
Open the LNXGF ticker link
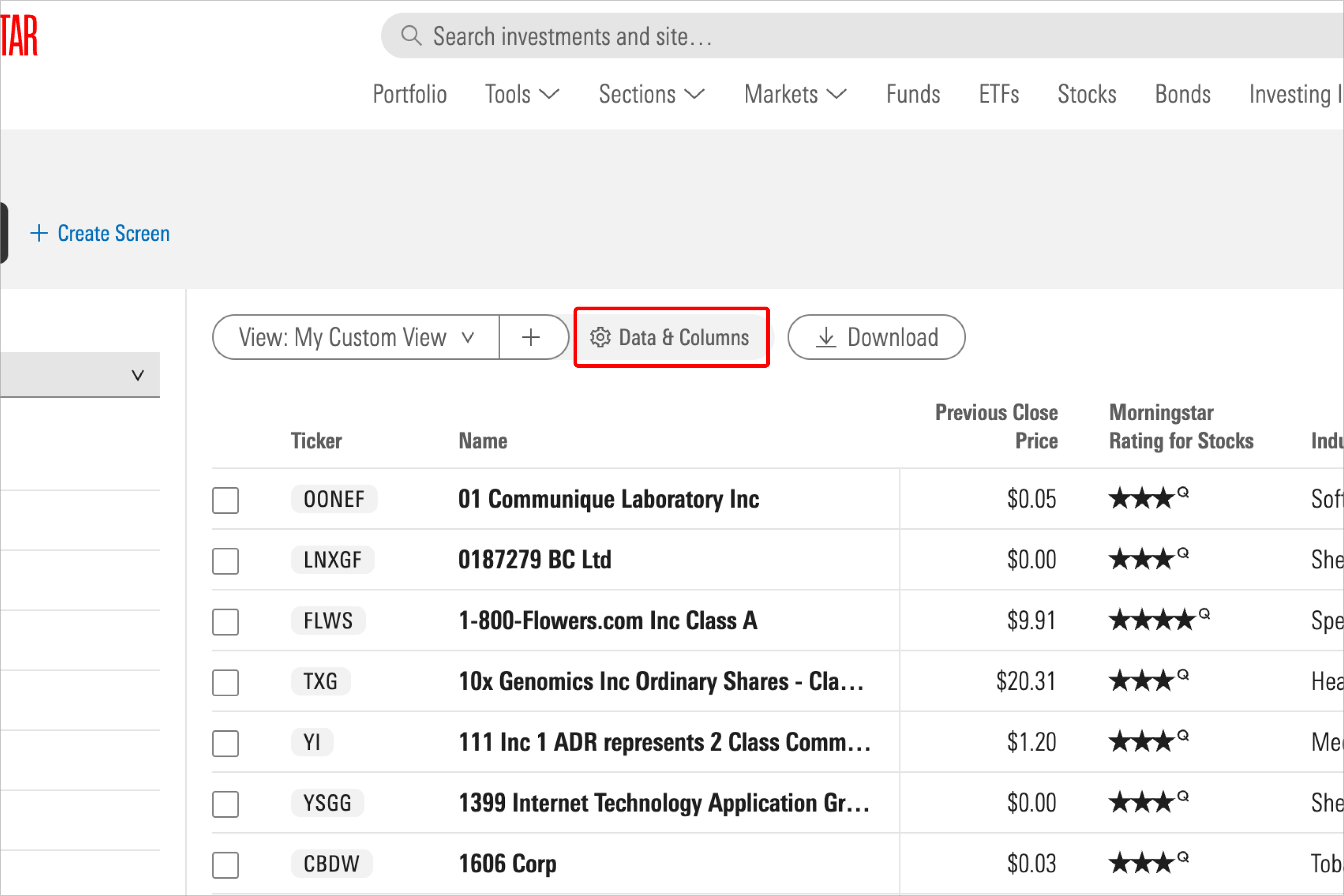click(x=333, y=560)
